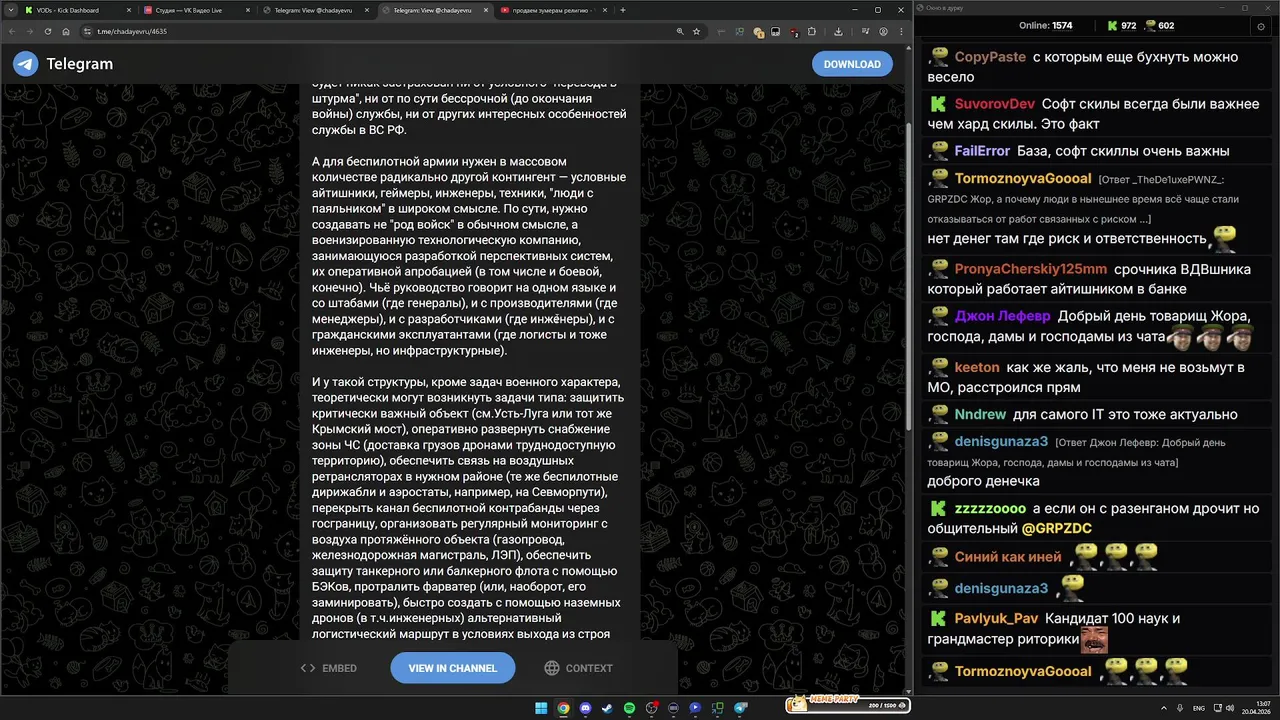Click VIEW IN CHANNEL button

[452, 668]
